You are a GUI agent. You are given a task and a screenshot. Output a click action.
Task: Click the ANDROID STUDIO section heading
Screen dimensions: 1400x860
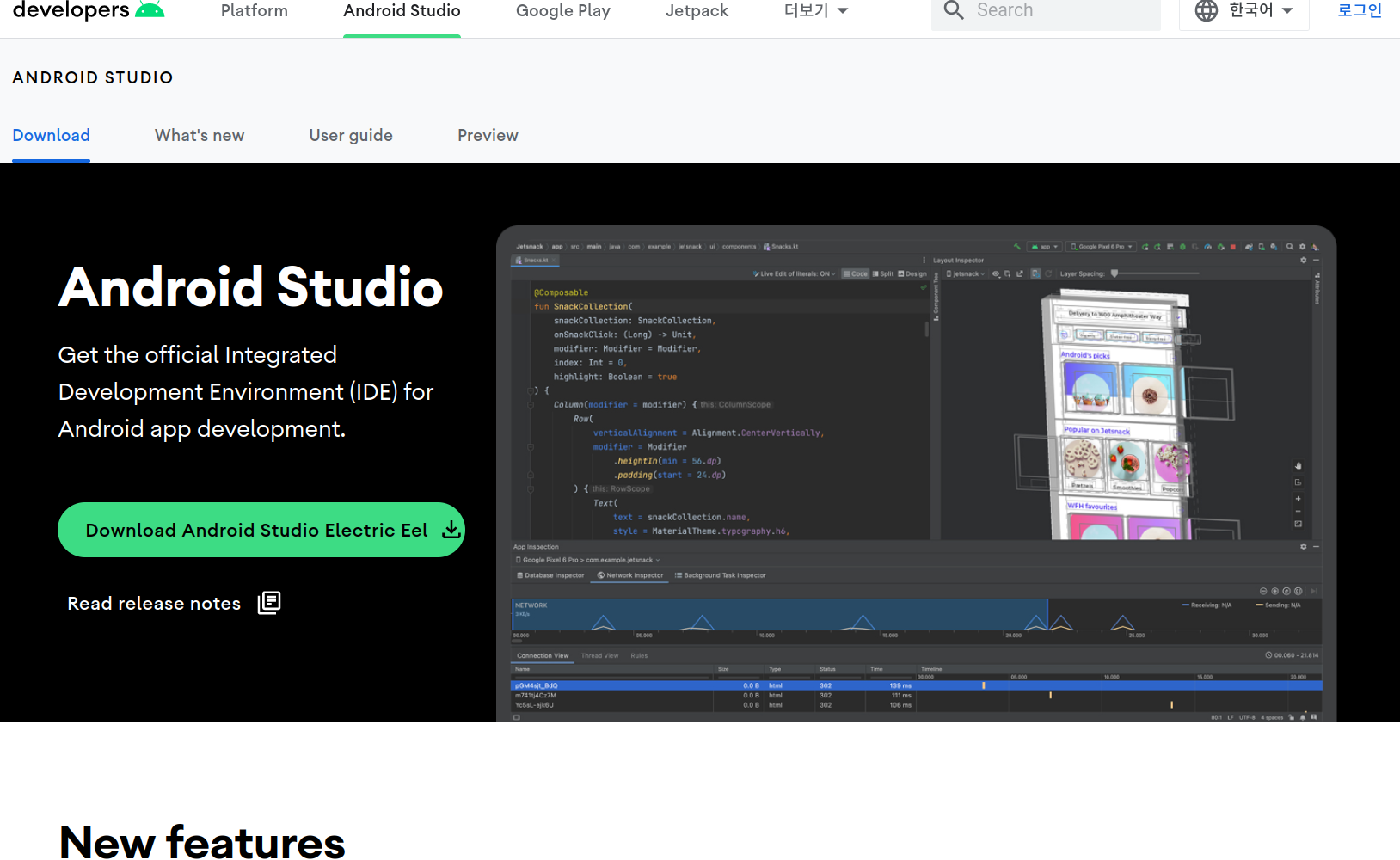tap(93, 77)
